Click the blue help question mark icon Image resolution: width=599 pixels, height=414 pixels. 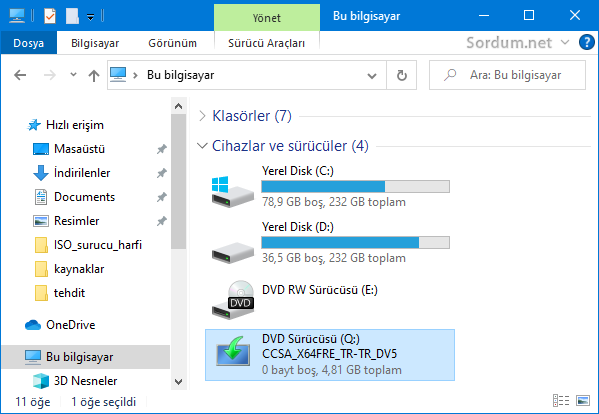(x=586, y=42)
